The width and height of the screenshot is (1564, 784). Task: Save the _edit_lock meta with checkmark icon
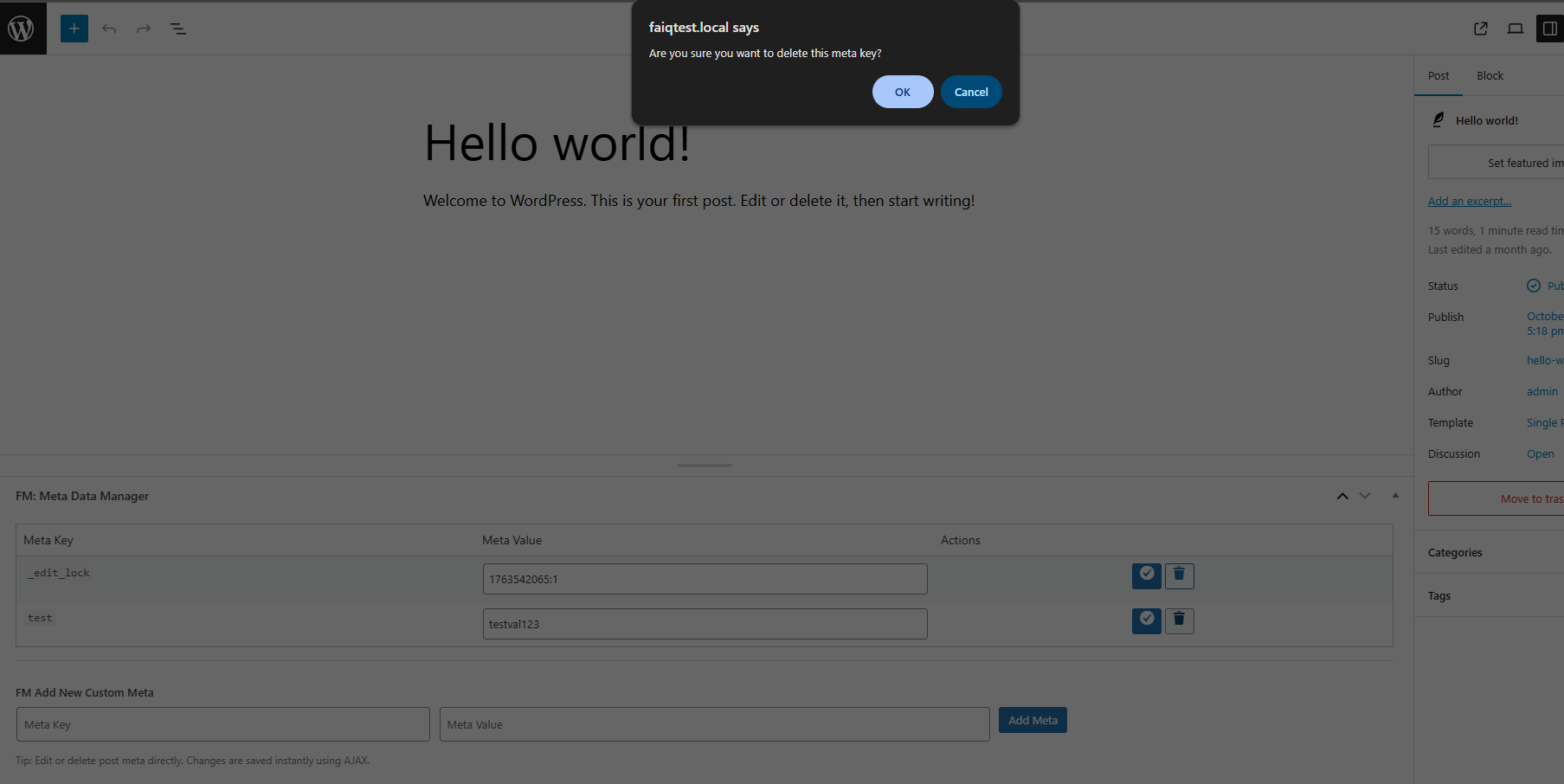point(1146,575)
